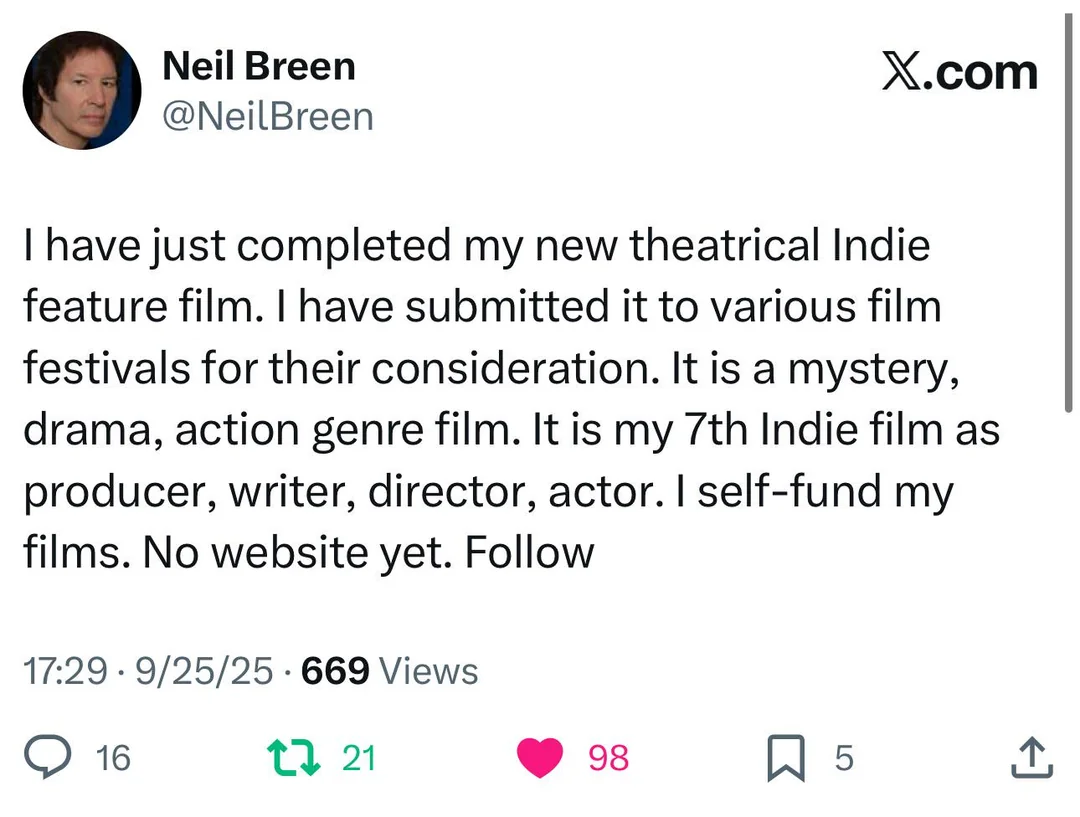Viewport: 1080px width, 817px height.
Task: Click the repost count 21
Action: coord(359,759)
